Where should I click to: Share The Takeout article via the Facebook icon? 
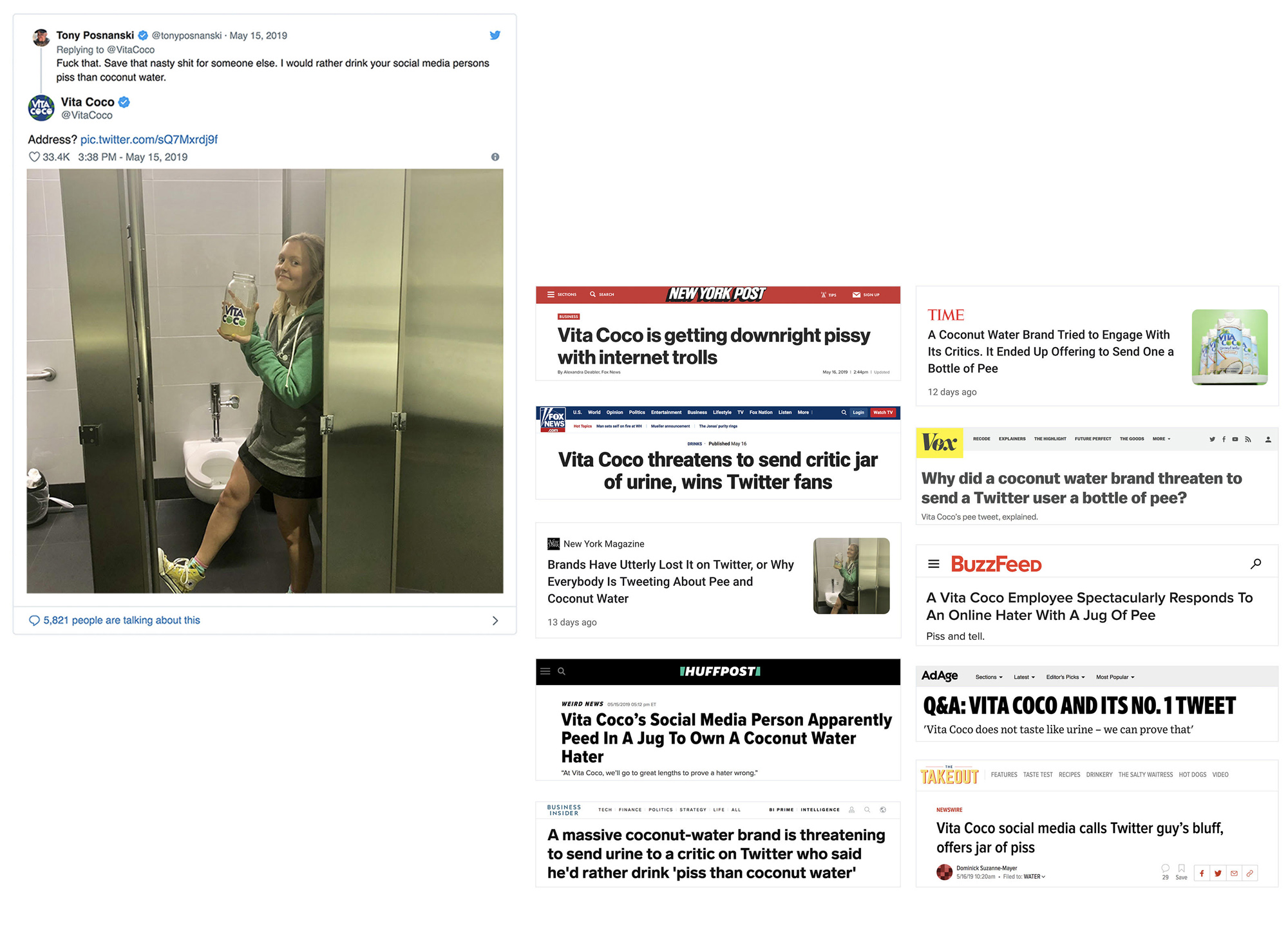point(1201,873)
